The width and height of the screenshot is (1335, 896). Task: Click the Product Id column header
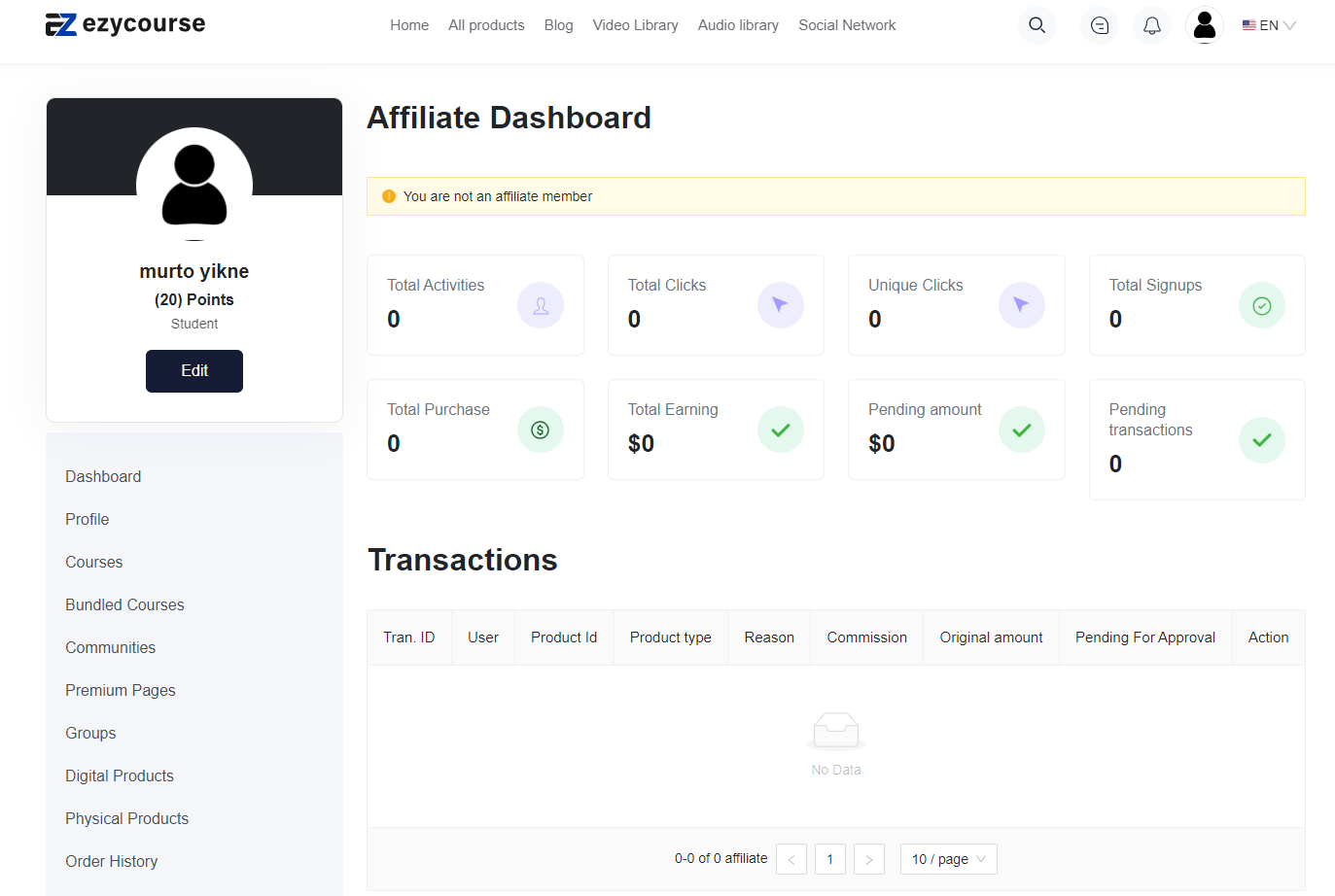tap(564, 638)
